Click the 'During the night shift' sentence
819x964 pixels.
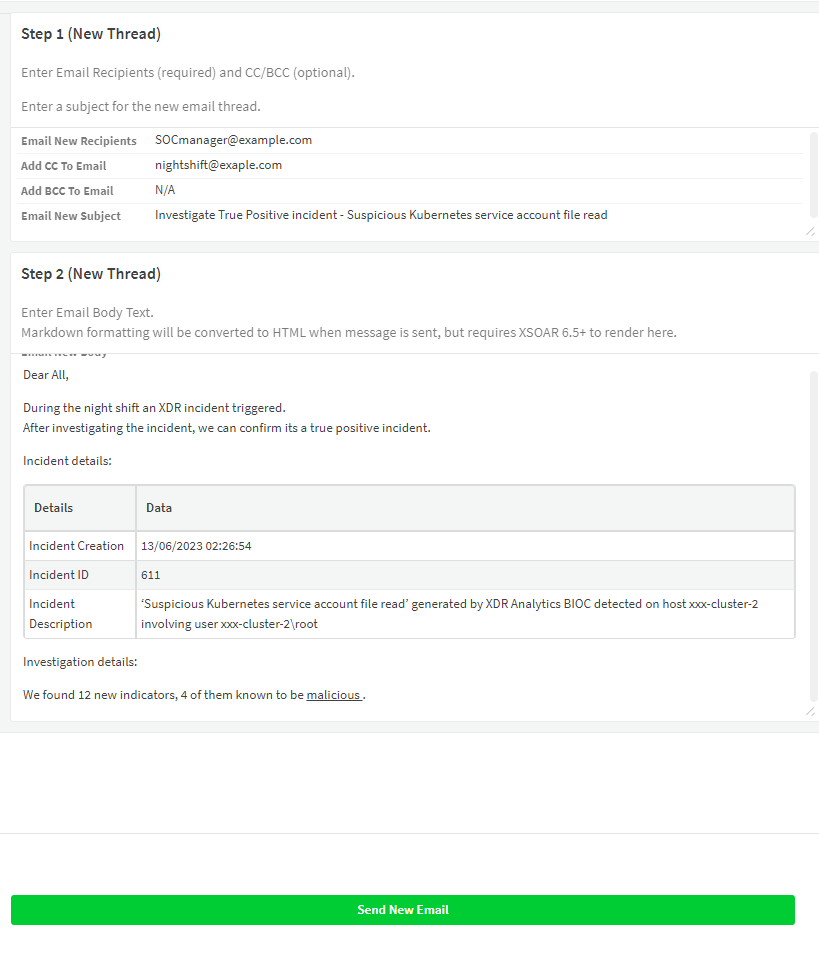pyautogui.click(x=154, y=408)
